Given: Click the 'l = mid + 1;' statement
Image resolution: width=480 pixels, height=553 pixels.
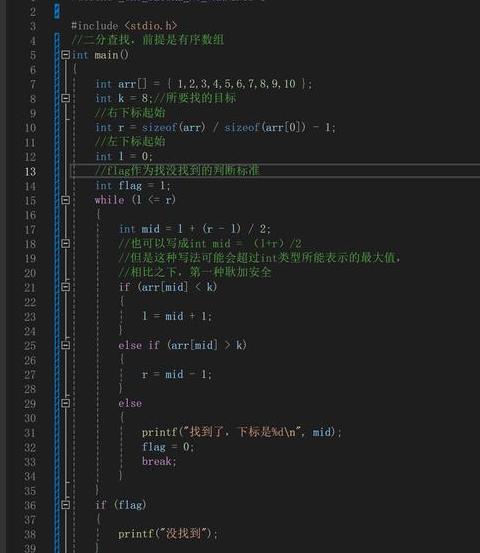Looking at the screenshot, I should (x=177, y=316).
